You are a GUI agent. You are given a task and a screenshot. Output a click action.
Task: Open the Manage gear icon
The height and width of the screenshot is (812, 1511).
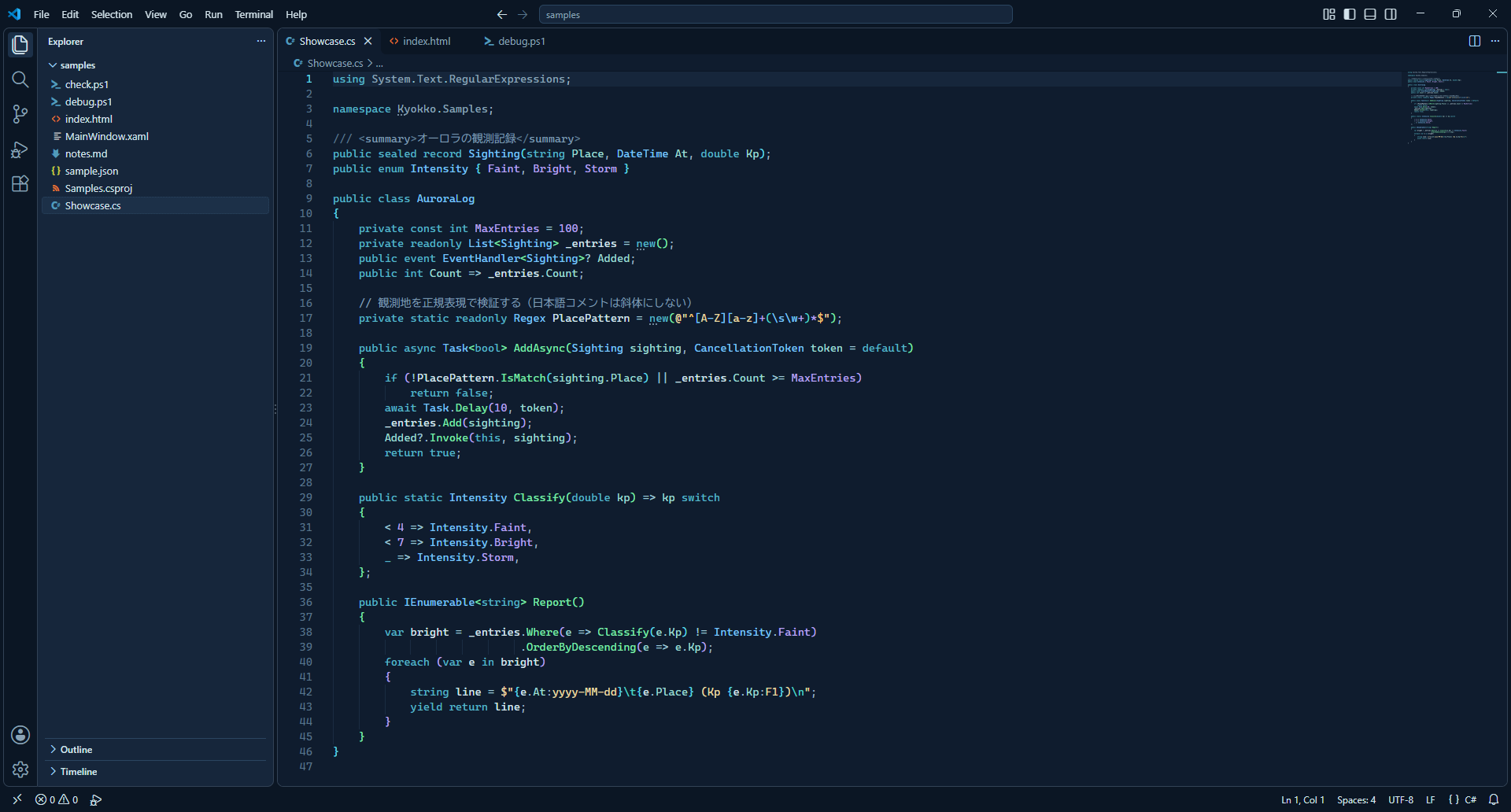pos(20,770)
